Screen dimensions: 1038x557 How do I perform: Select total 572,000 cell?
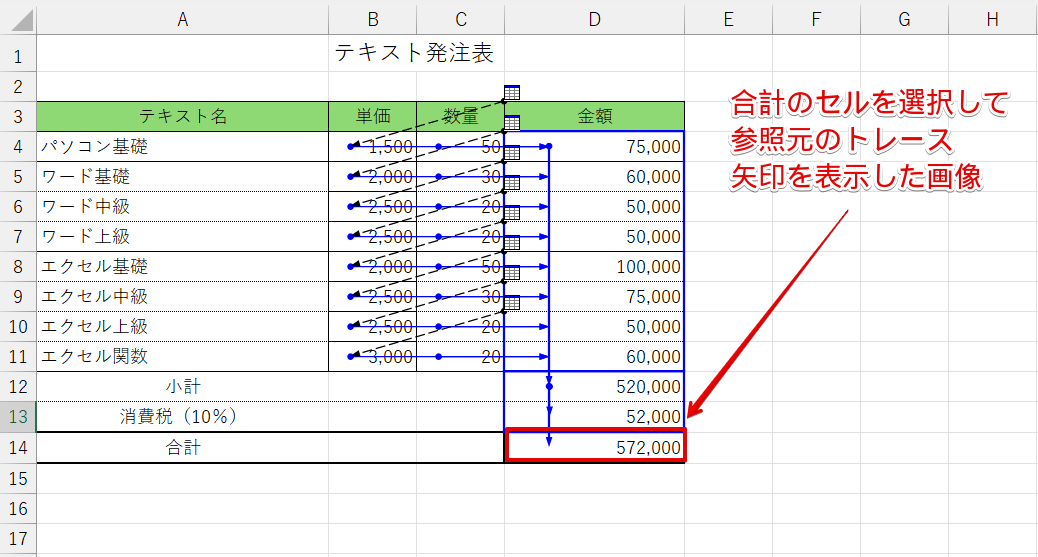594,447
